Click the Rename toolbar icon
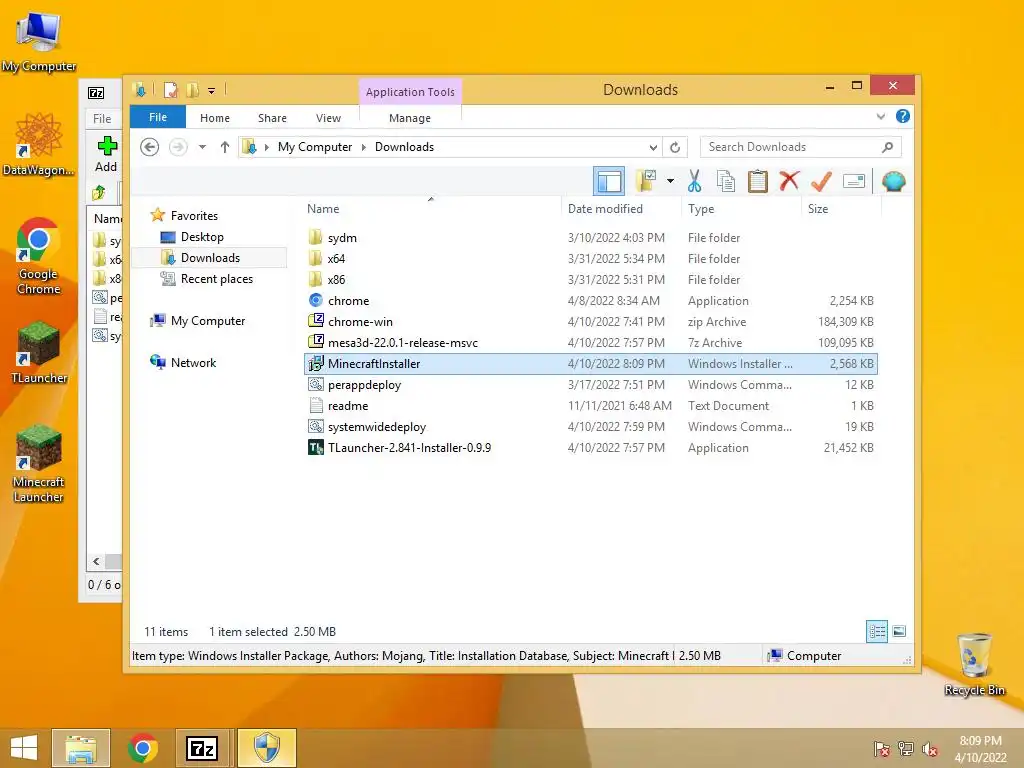This screenshot has width=1024, height=768. coord(854,181)
